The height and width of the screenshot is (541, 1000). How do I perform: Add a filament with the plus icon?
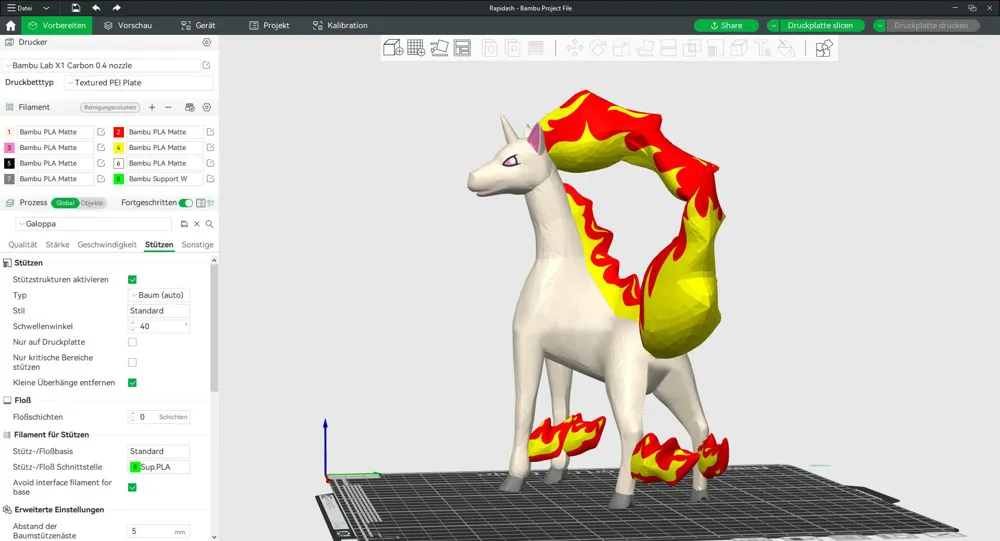pos(152,107)
